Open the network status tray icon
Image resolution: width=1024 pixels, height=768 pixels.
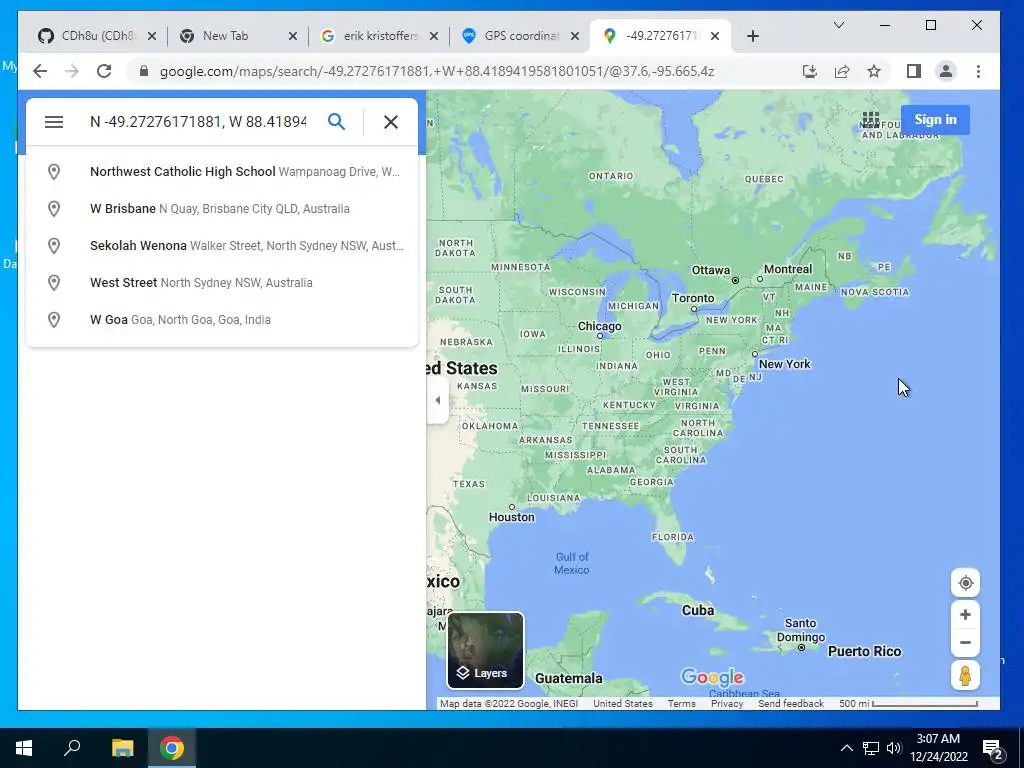(871, 748)
